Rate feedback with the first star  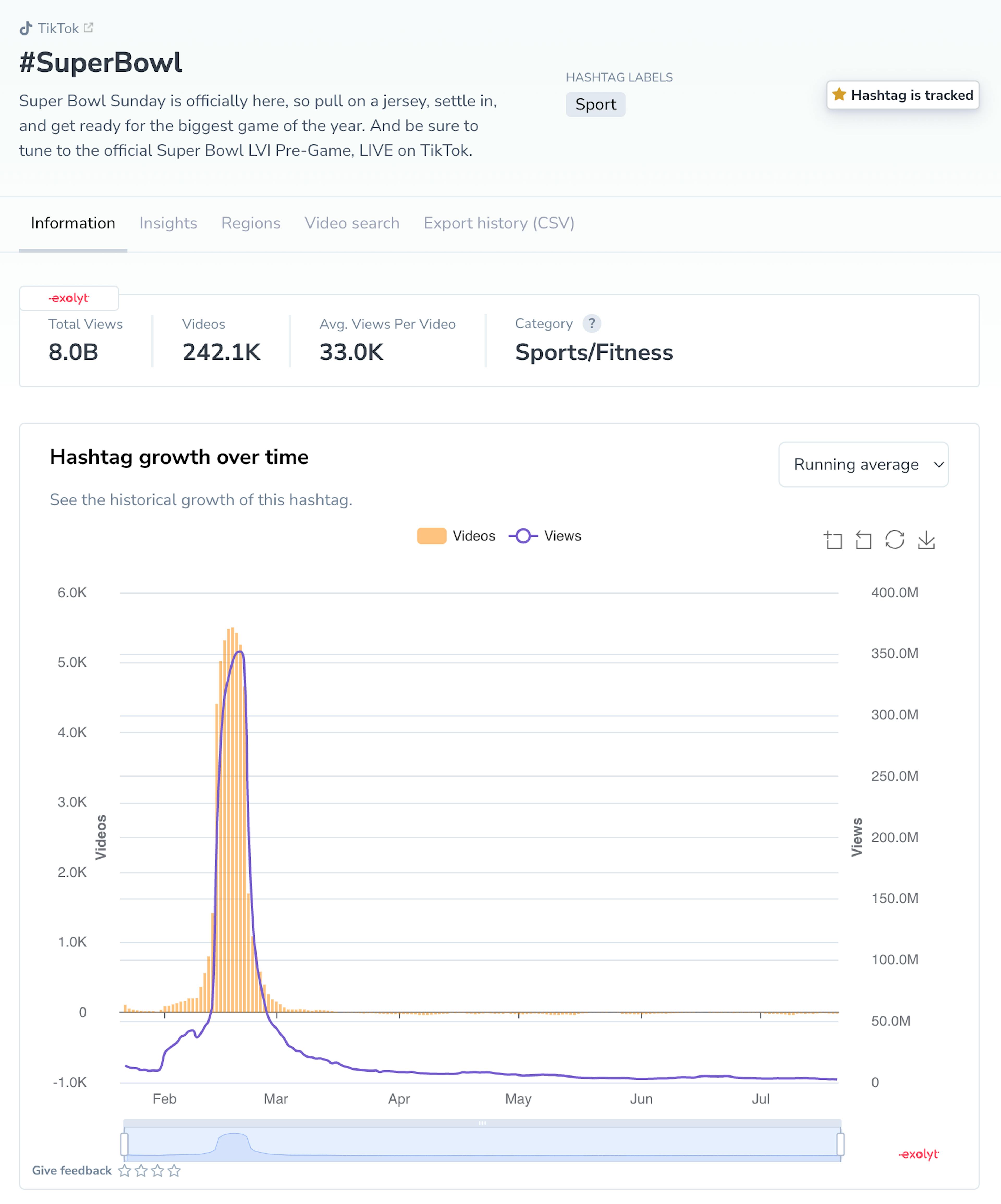point(124,1170)
